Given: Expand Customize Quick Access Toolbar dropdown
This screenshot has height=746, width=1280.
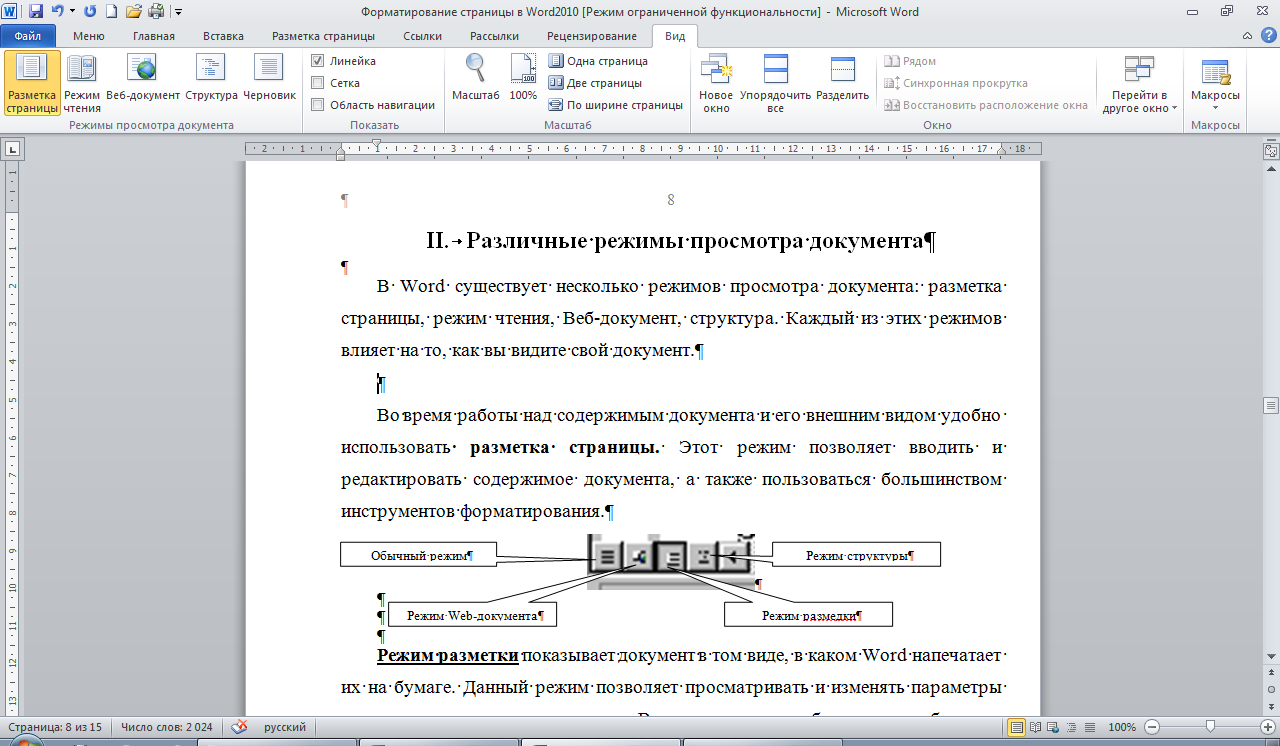Looking at the screenshot, I should point(178,12).
